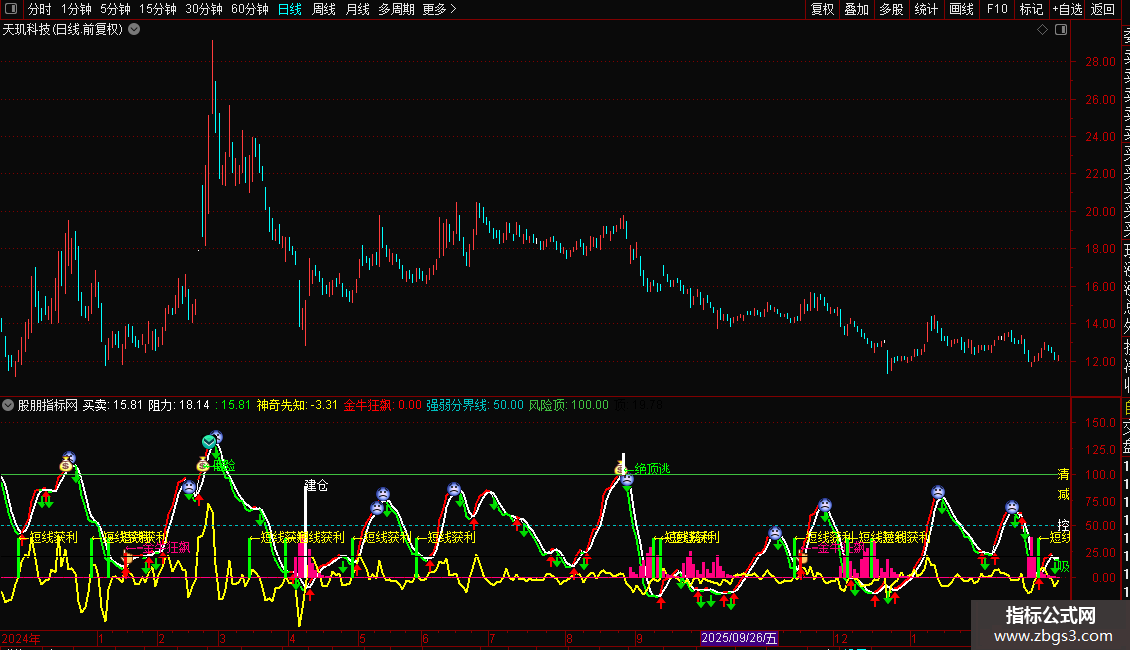This screenshot has width=1130, height=650.
Task: Click the 复权 adjustment button
Action: click(x=822, y=9)
